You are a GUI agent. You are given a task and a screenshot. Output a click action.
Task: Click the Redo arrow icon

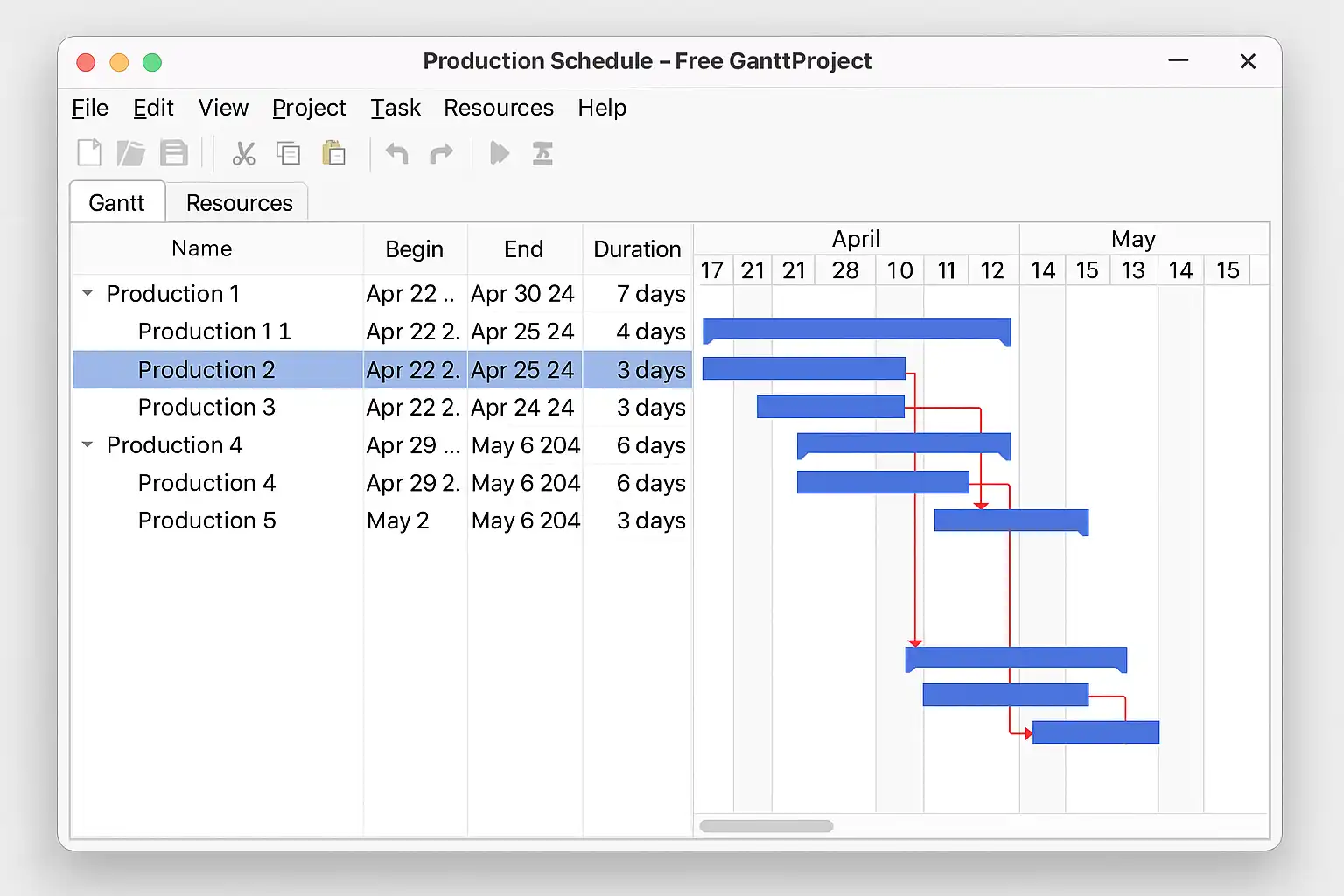(x=442, y=153)
